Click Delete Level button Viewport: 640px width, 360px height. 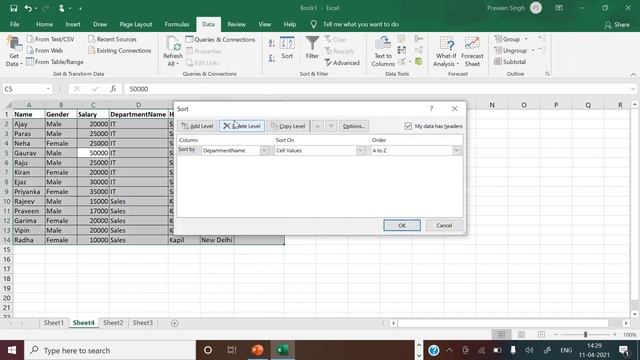[242, 126]
